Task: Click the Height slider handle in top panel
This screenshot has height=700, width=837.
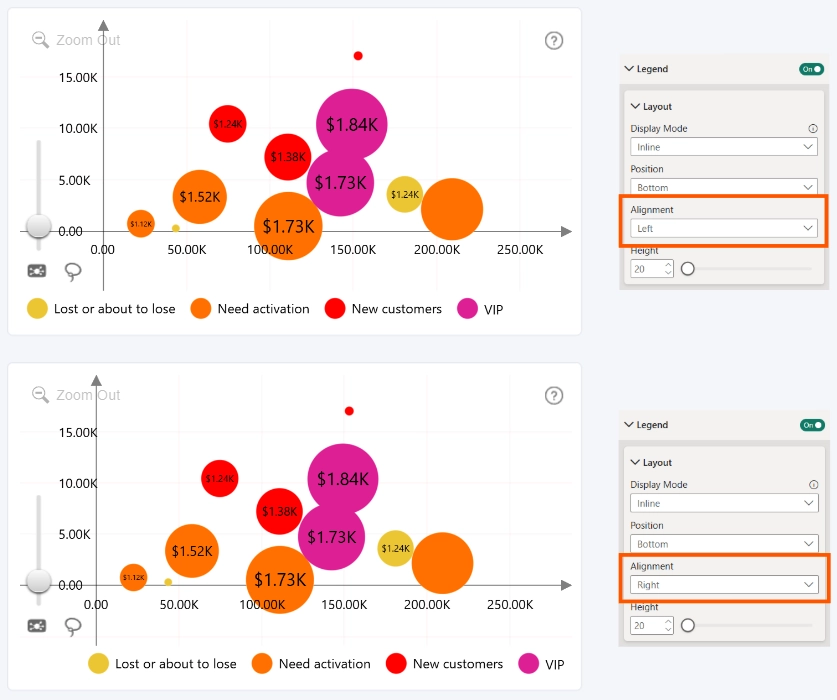Action: [688, 269]
